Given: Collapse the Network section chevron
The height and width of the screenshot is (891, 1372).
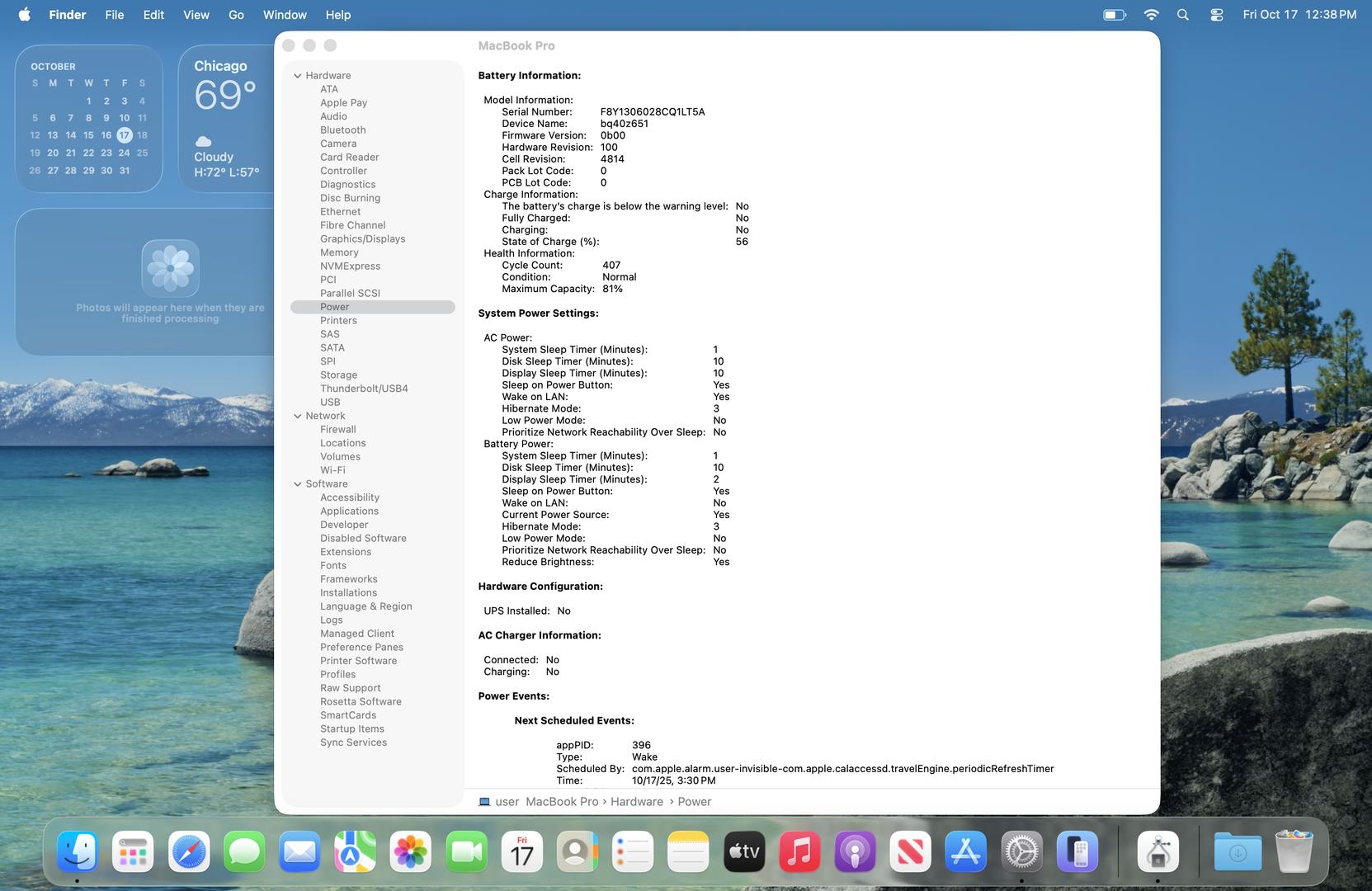Looking at the screenshot, I should (x=297, y=417).
